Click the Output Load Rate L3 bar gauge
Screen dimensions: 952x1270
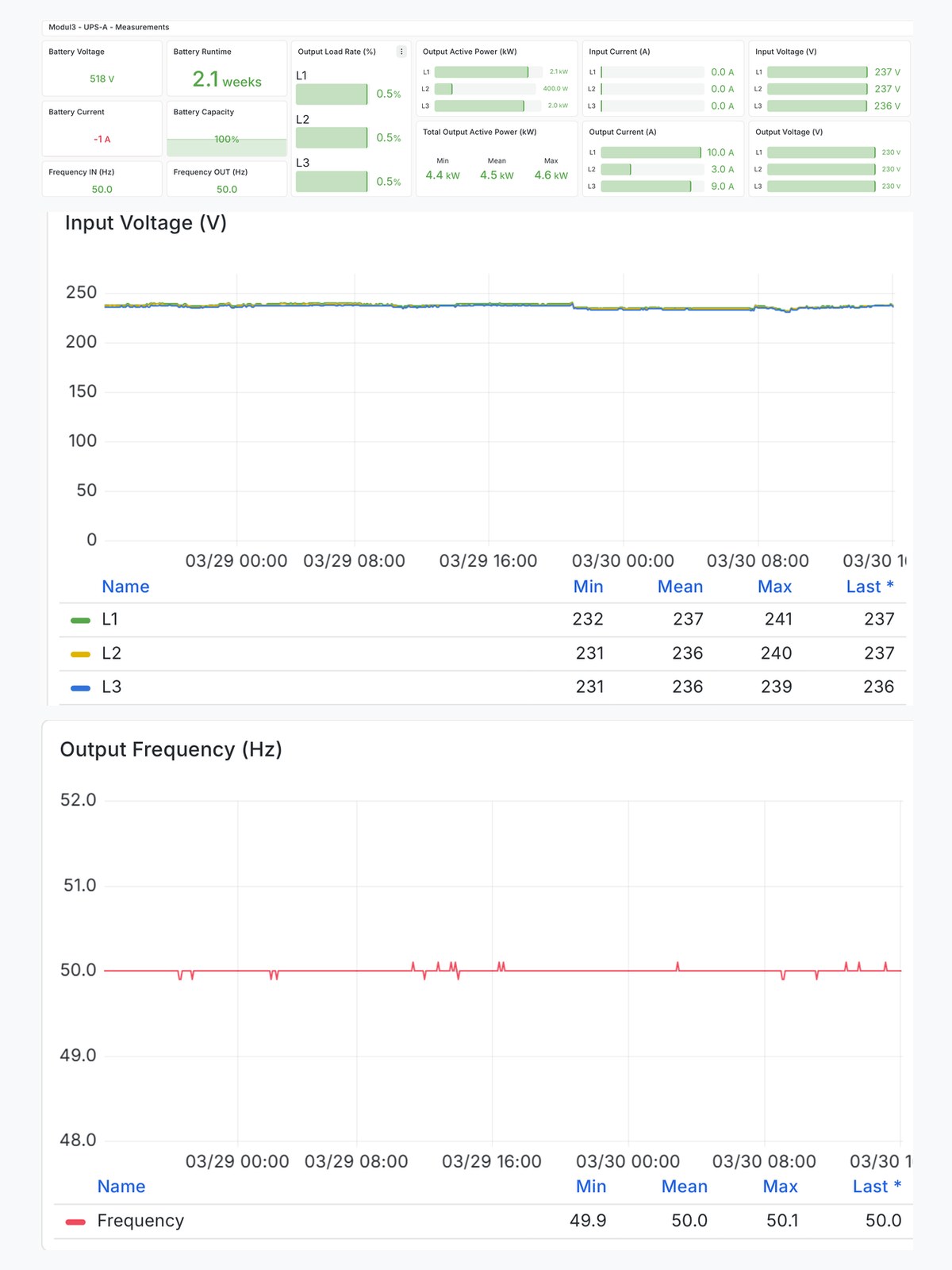(332, 182)
